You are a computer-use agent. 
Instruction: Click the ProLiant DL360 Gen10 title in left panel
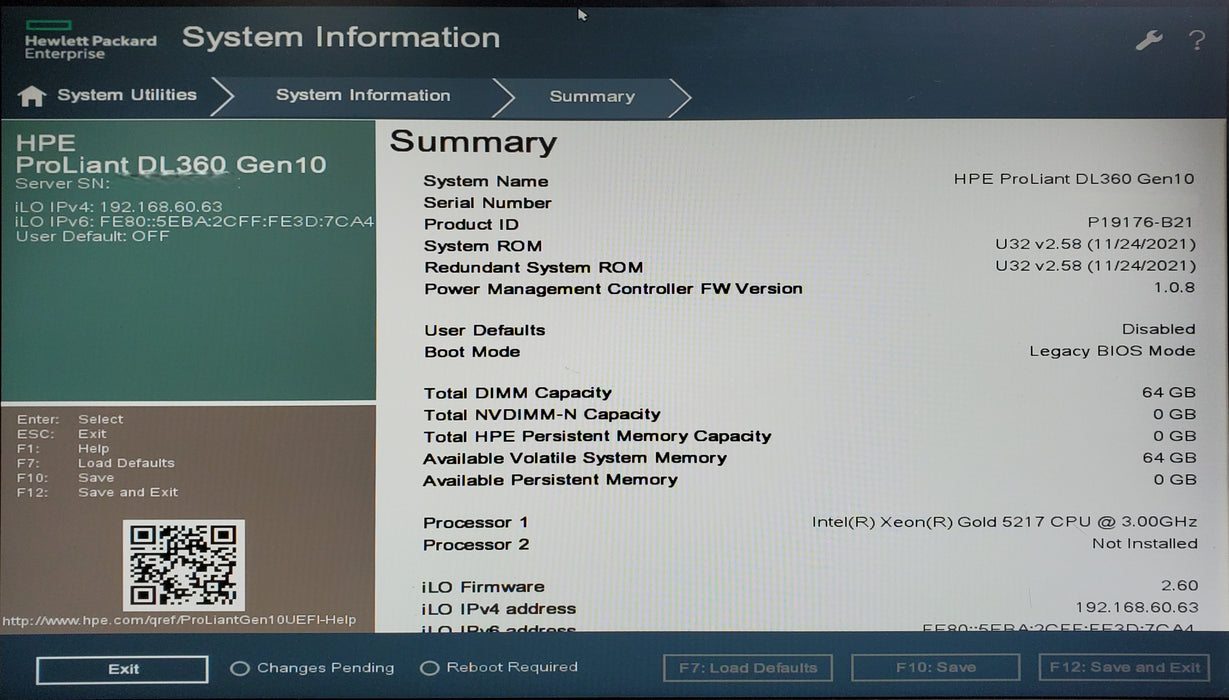click(x=171, y=165)
